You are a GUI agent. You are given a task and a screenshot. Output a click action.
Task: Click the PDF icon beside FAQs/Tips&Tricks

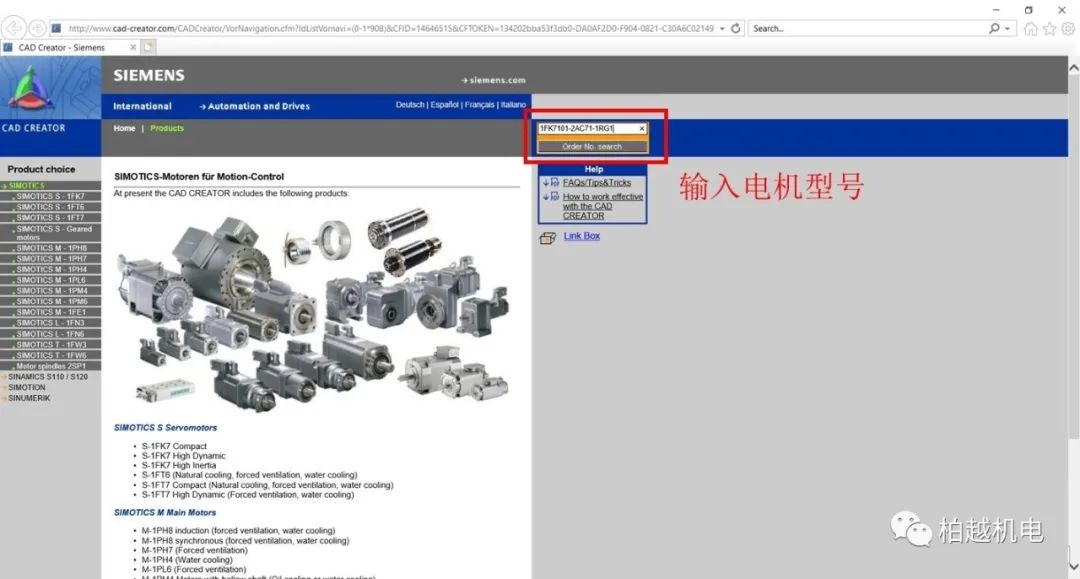[555, 182]
